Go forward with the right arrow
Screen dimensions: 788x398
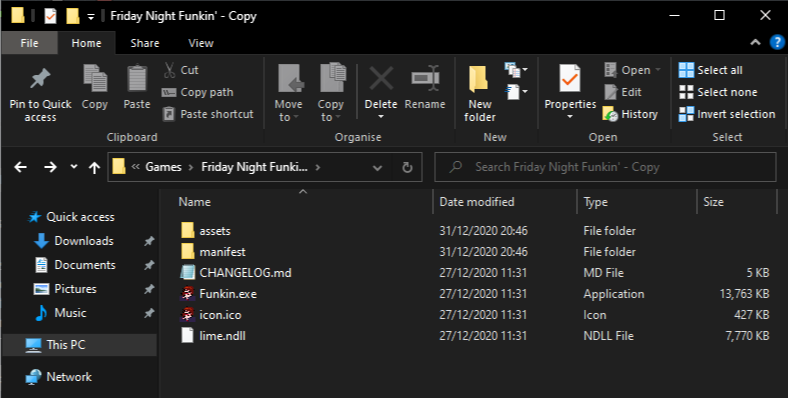(50, 167)
